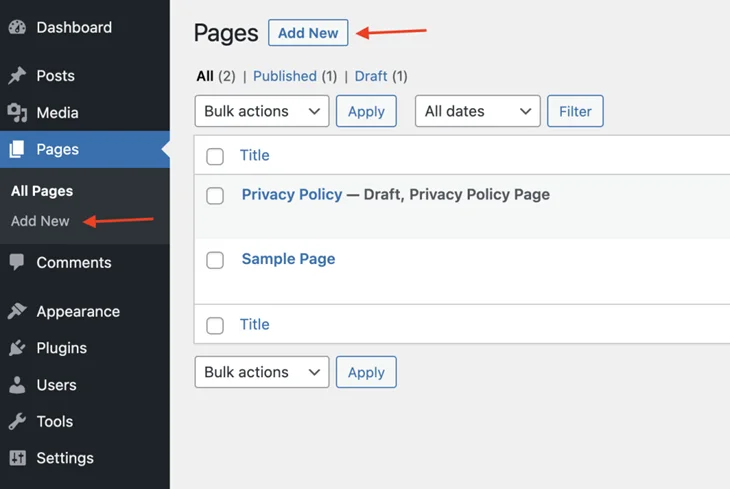The width and height of the screenshot is (730, 489).
Task: Filter by Draft pages
Action: [x=371, y=76]
